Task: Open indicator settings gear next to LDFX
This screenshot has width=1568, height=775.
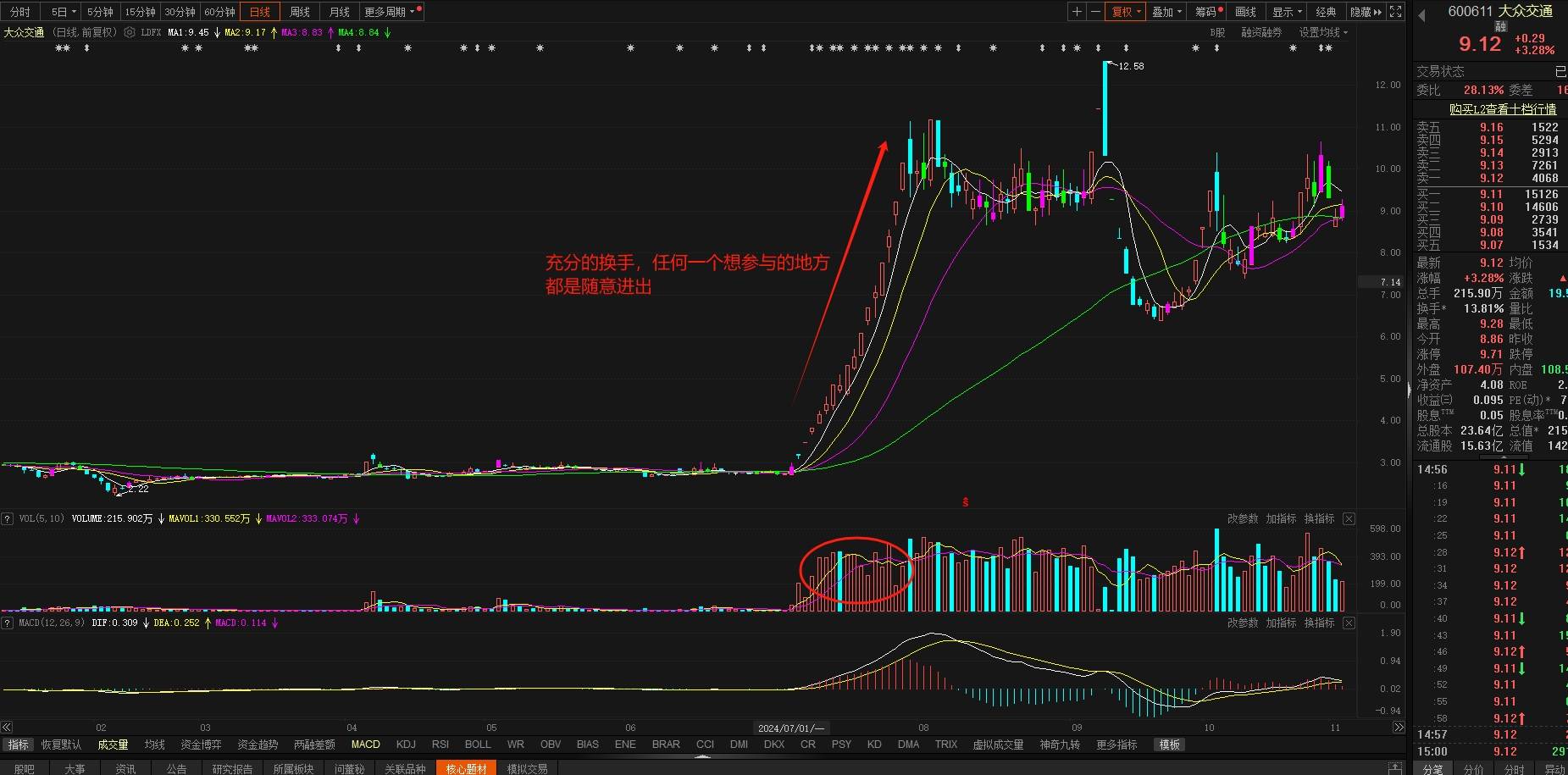Action: point(130,32)
